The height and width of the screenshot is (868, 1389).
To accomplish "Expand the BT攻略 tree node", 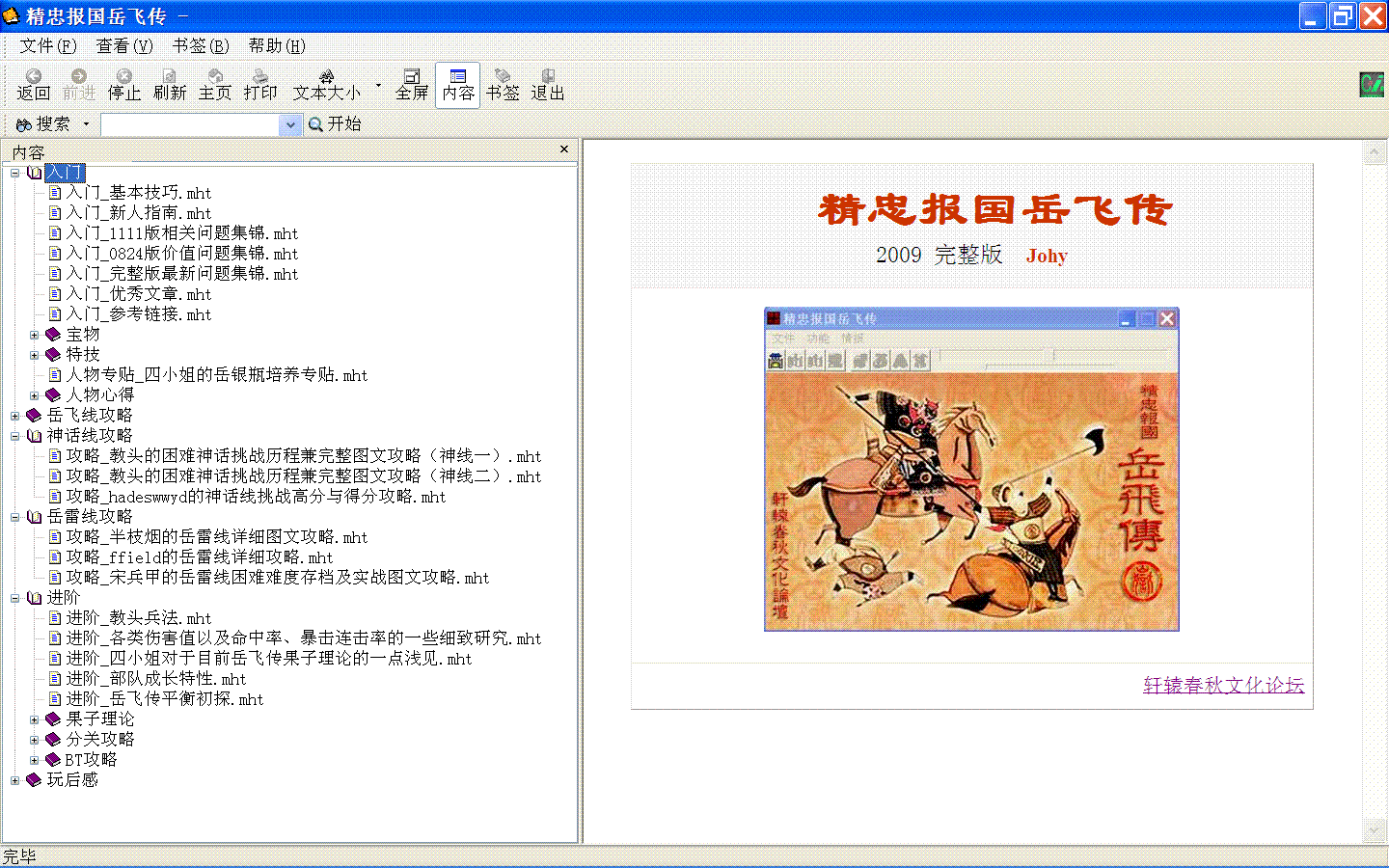I will tap(34, 760).
